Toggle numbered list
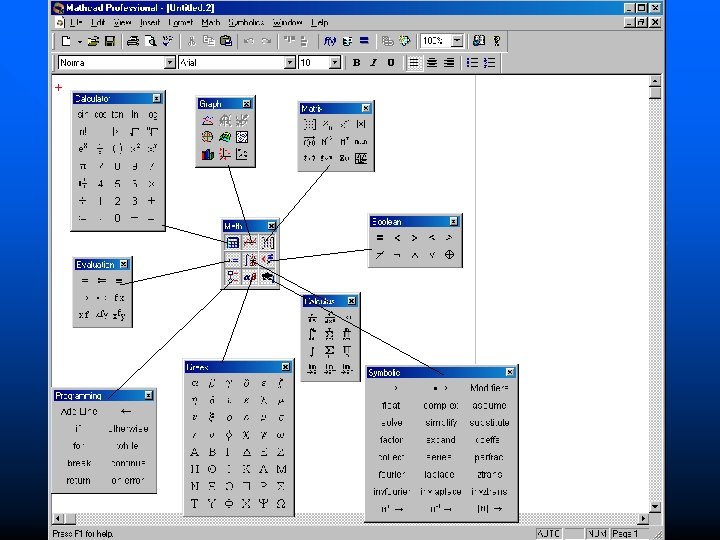Viewport: 720px width, 540px height. (489, 63)
